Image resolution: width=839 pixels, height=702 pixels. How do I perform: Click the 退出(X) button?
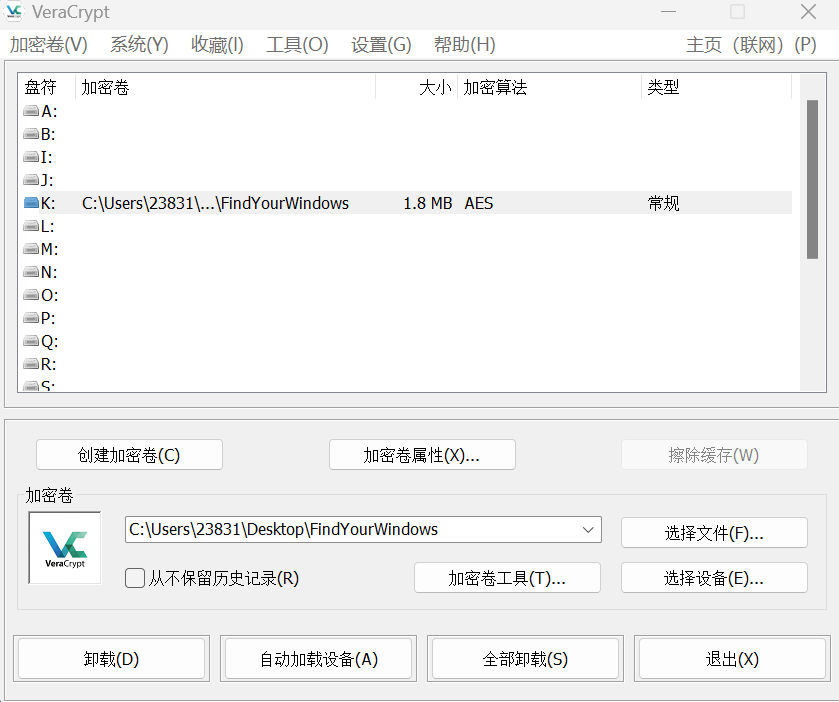(732, 659)
